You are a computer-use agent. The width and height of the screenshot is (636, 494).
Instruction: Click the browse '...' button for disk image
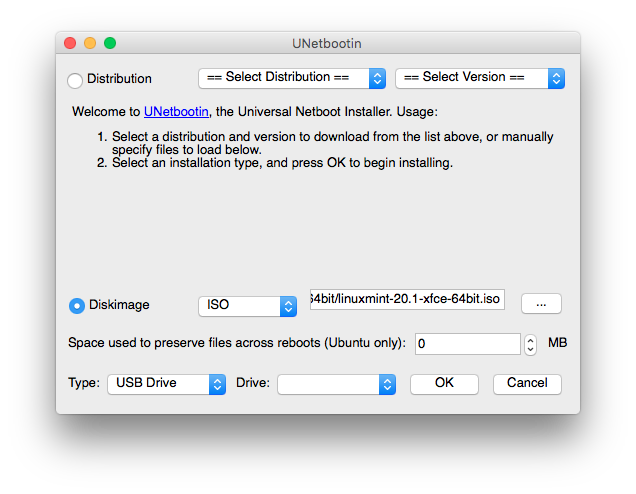click(541, 303)
